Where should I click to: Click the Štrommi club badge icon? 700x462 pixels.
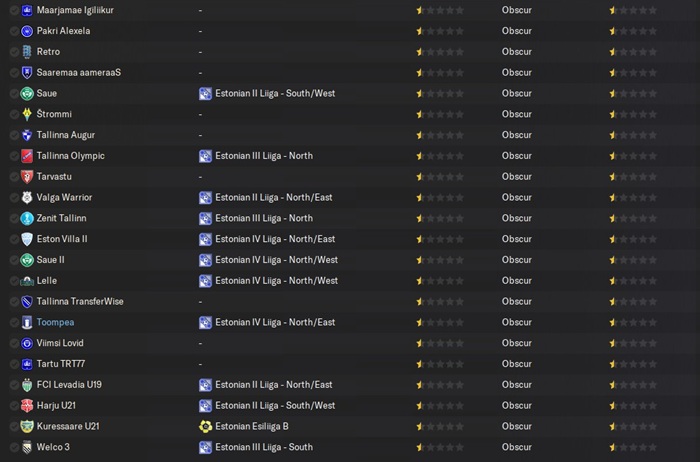point(27,114)
